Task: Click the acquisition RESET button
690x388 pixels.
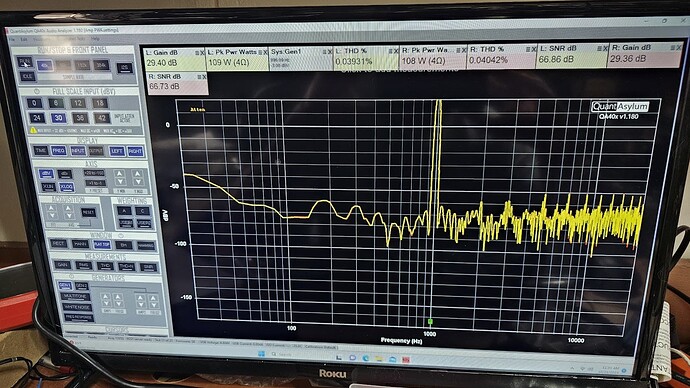Action: tap(88, 212)
